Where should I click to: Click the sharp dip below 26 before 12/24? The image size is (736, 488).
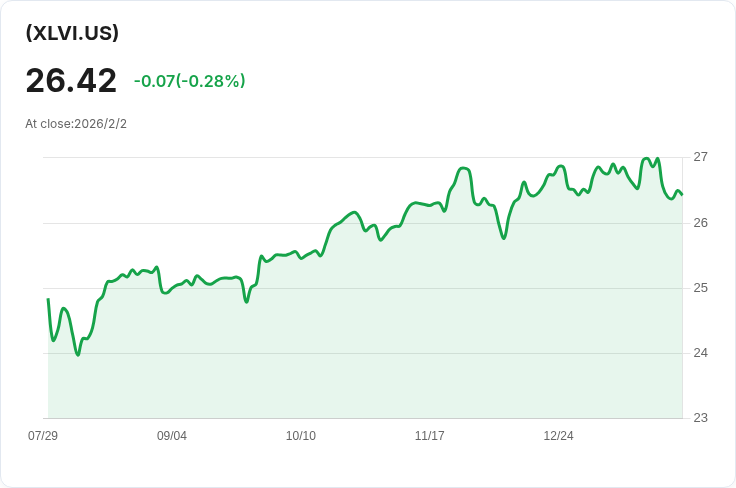point(504,238)
